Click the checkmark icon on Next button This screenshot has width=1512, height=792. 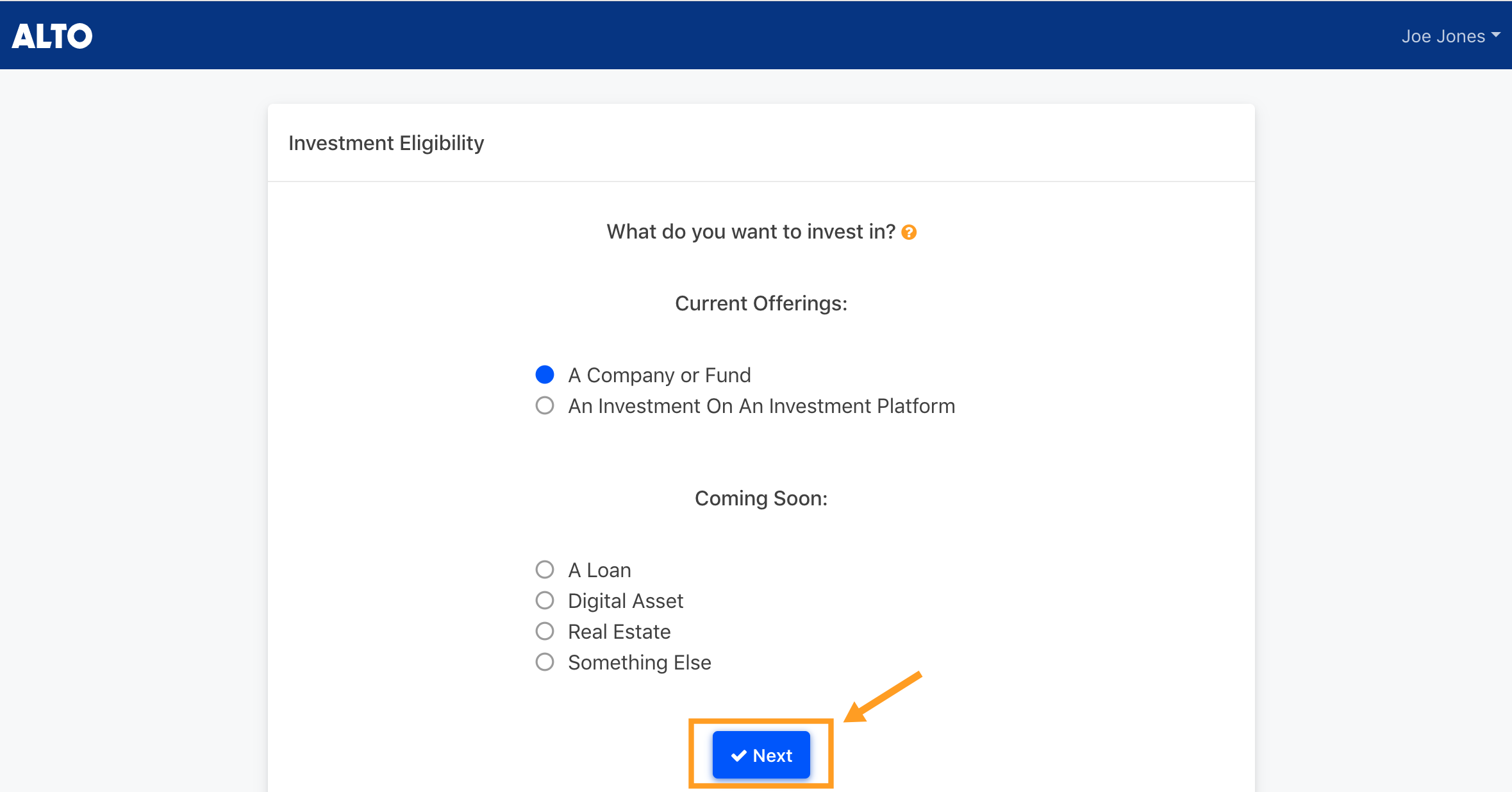739,755
